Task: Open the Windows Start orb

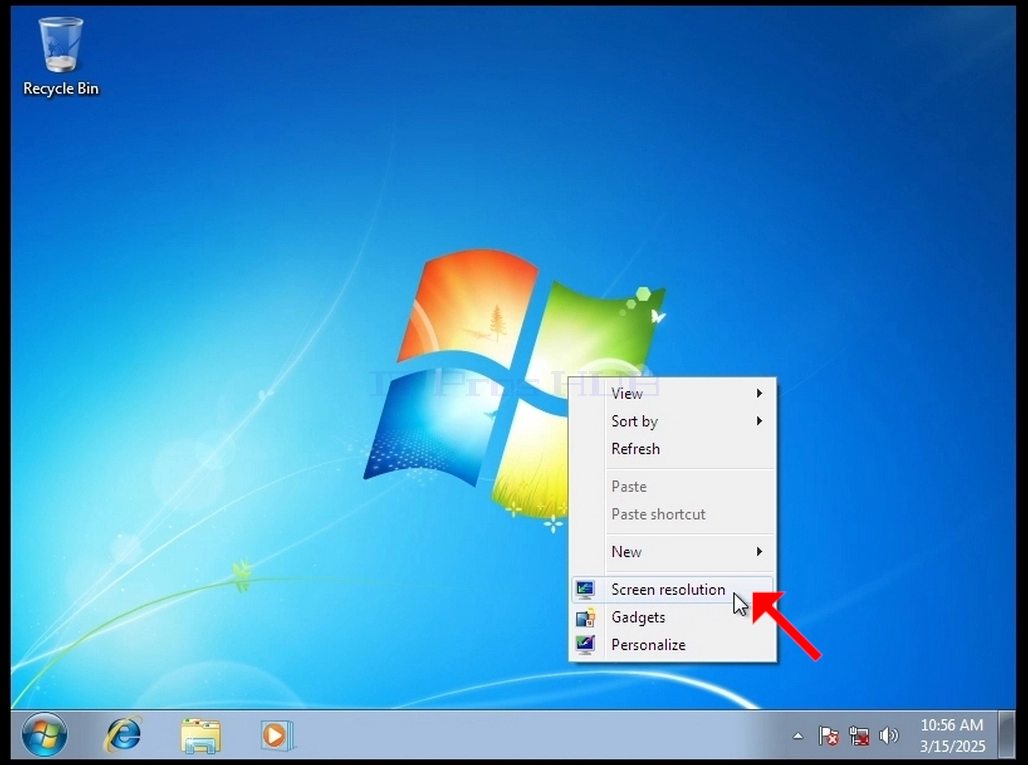Action: point(44,735)
